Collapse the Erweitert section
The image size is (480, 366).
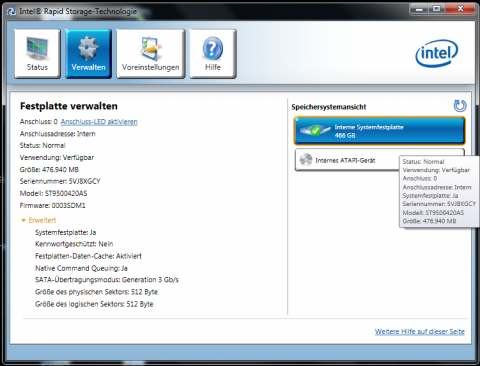point(39,220)
